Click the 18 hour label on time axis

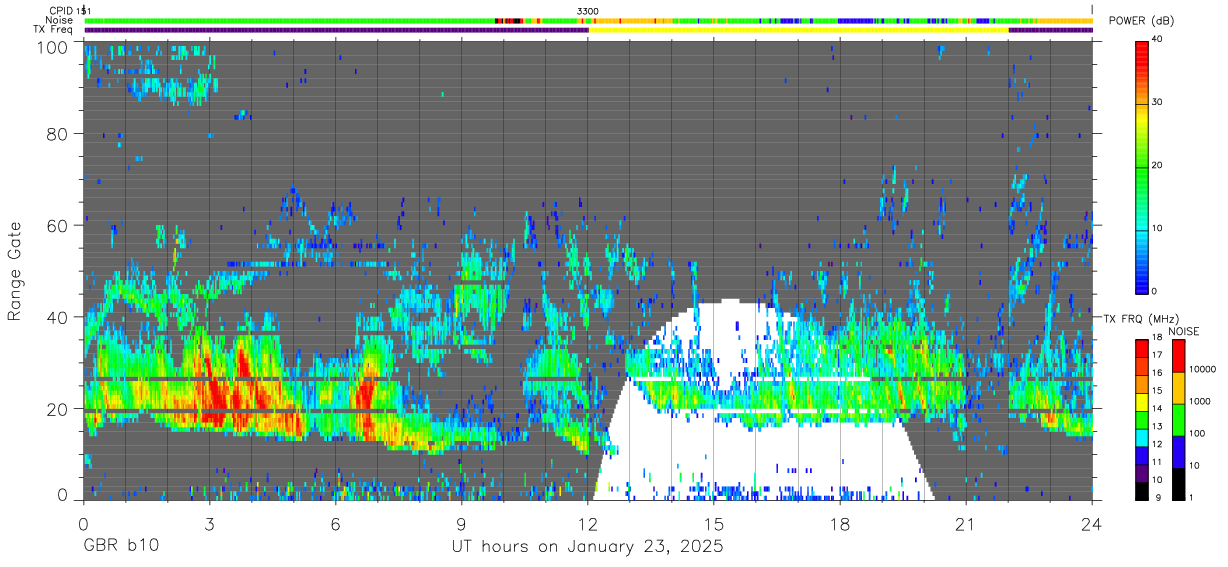[840, 523]
